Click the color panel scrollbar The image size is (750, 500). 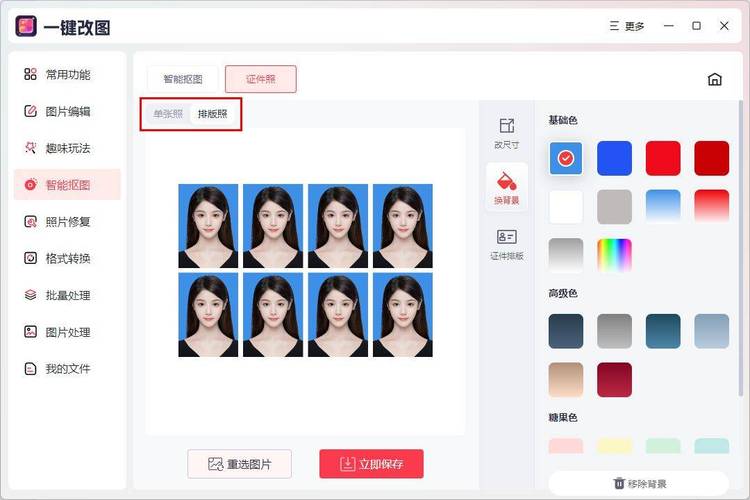pyautogui.click(x=741, y=248)
